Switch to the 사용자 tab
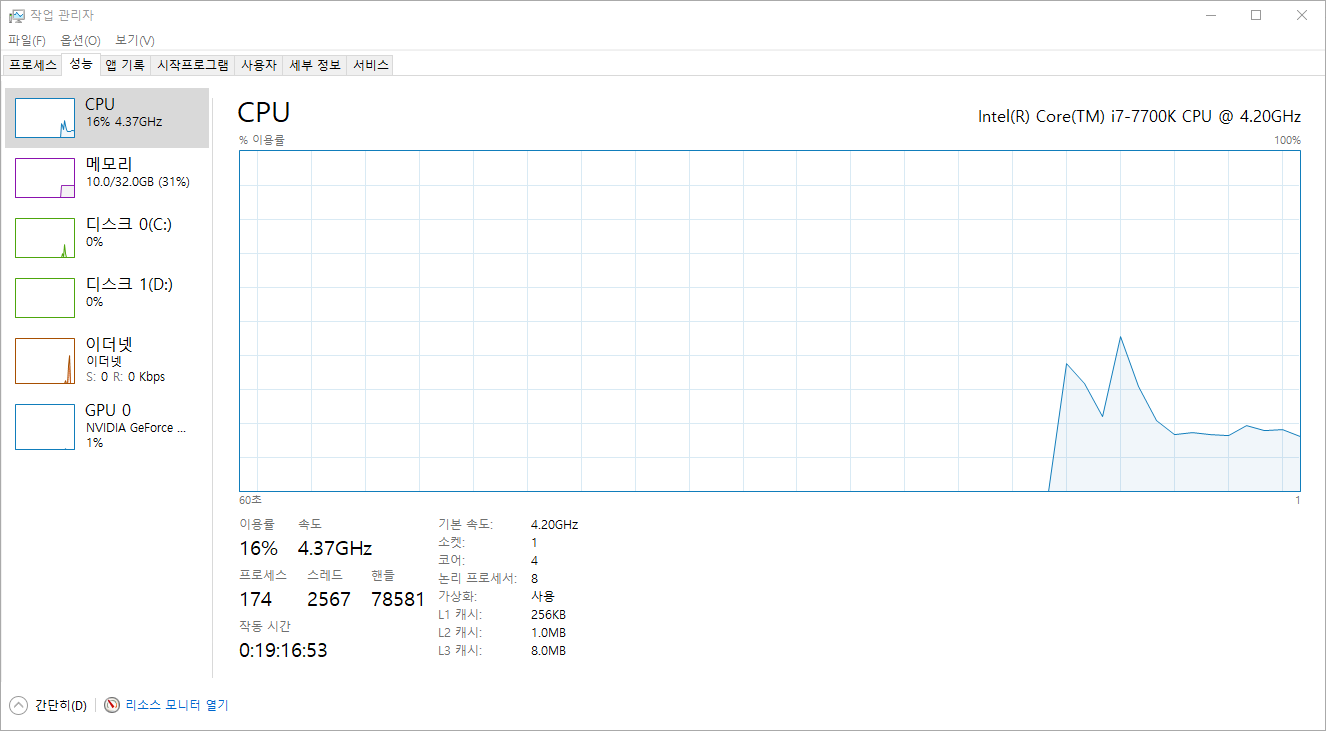The image size is (1326, 731). point(259,65)
